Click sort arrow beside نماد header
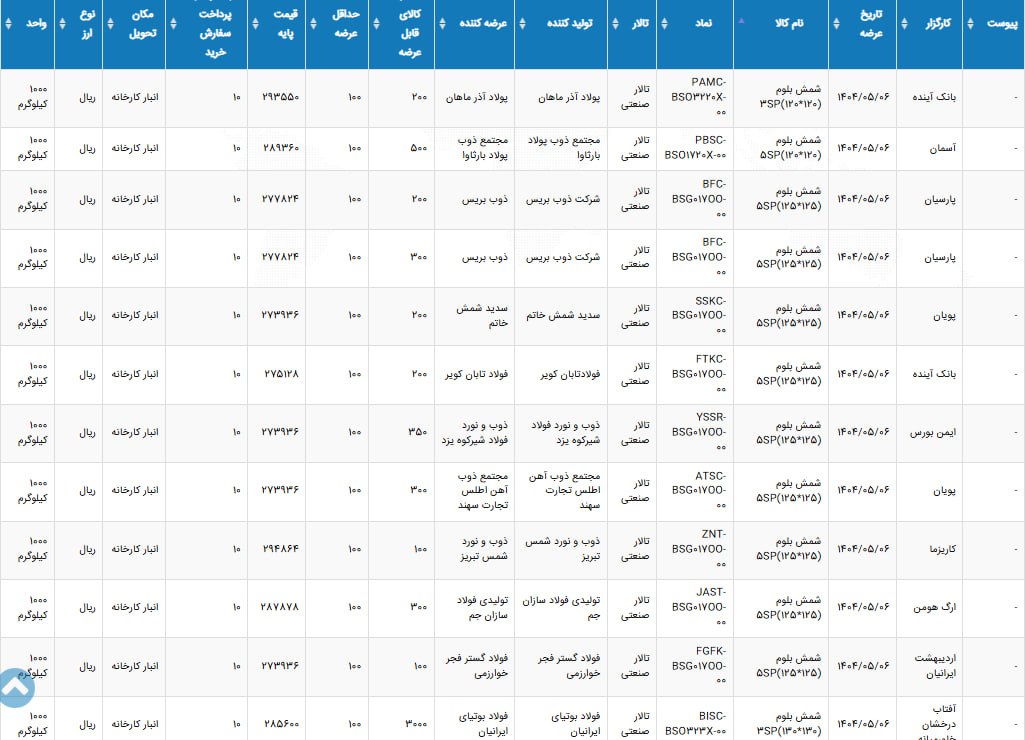Image resolution: width=1025 pixels, height=740 pixels. pyautogui.click(x=663, y=22)
